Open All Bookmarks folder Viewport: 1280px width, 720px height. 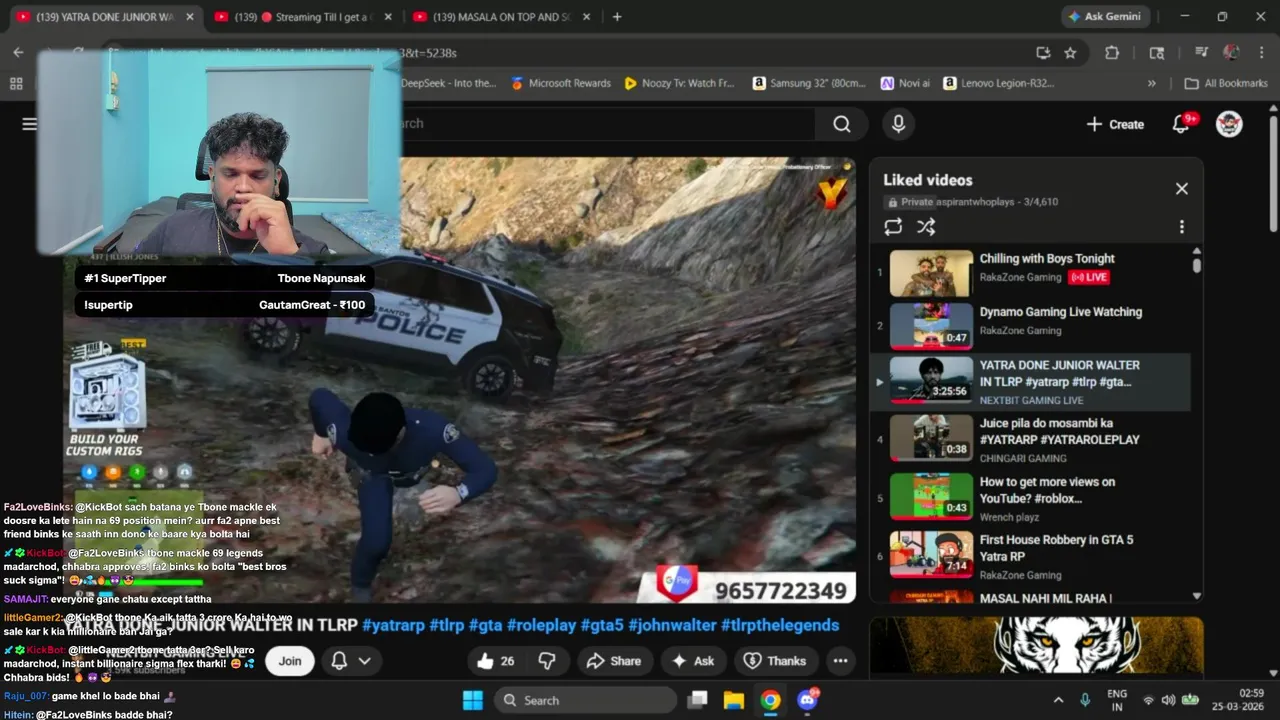[1226, 83]
